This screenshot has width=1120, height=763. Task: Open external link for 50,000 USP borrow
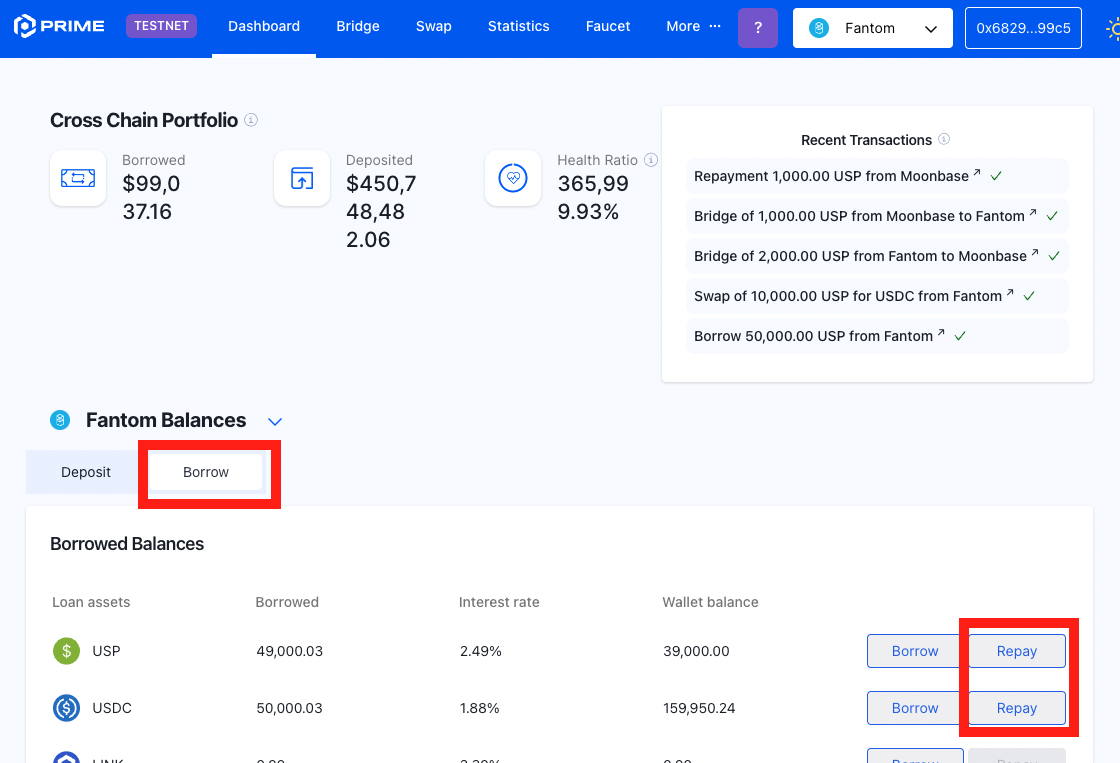tap(941, 333)
